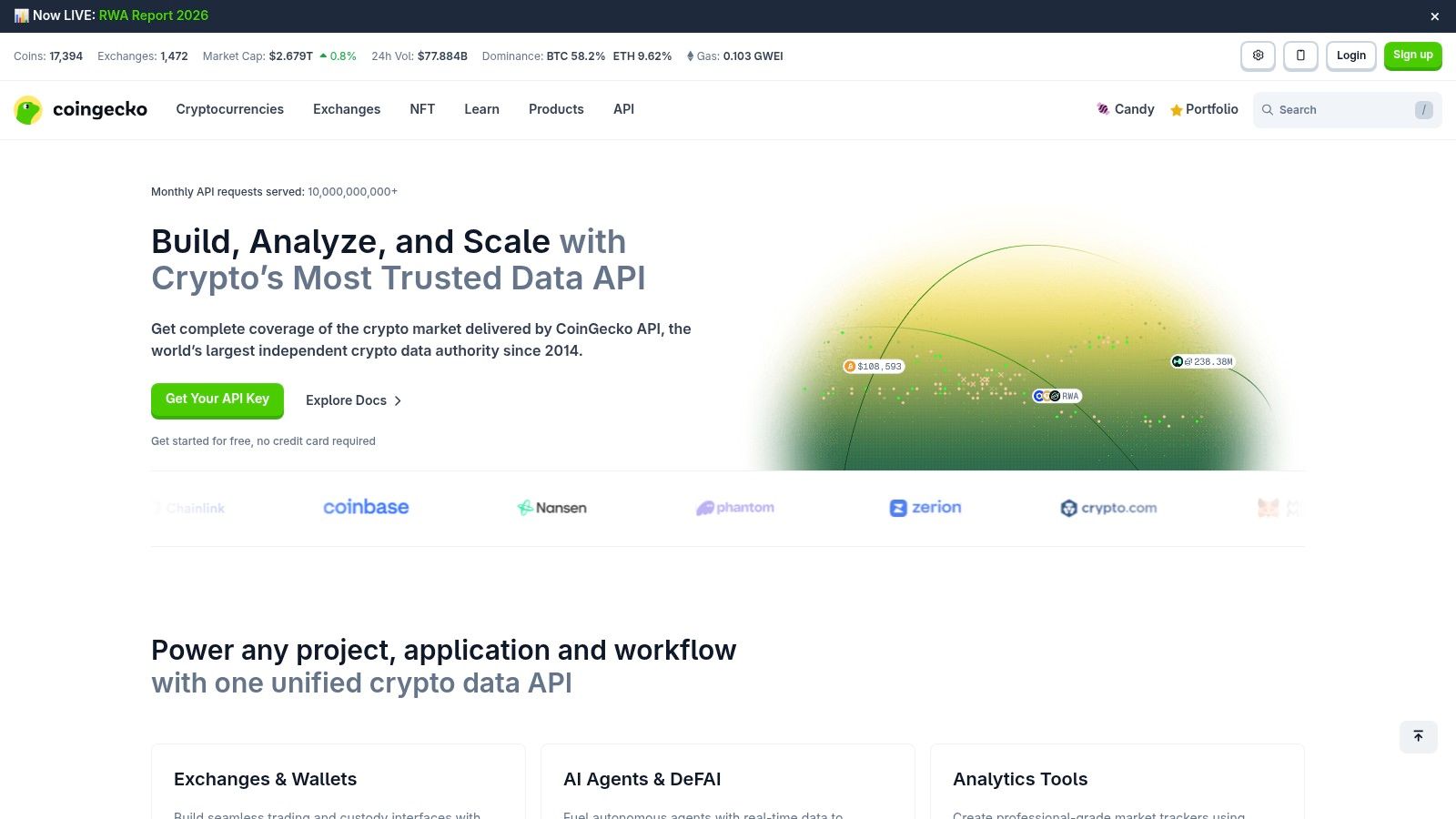Open the RWA Report 2026 link
Screen dimensions: 1456x819
tap(154, 15)
